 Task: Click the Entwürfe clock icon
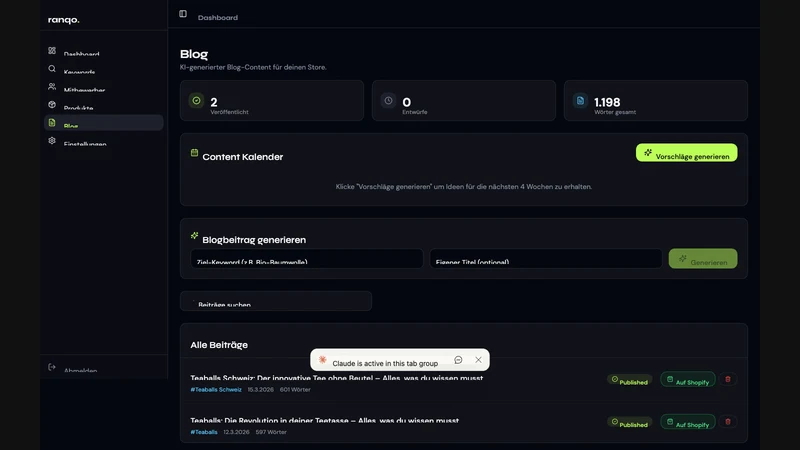point(388,101)
